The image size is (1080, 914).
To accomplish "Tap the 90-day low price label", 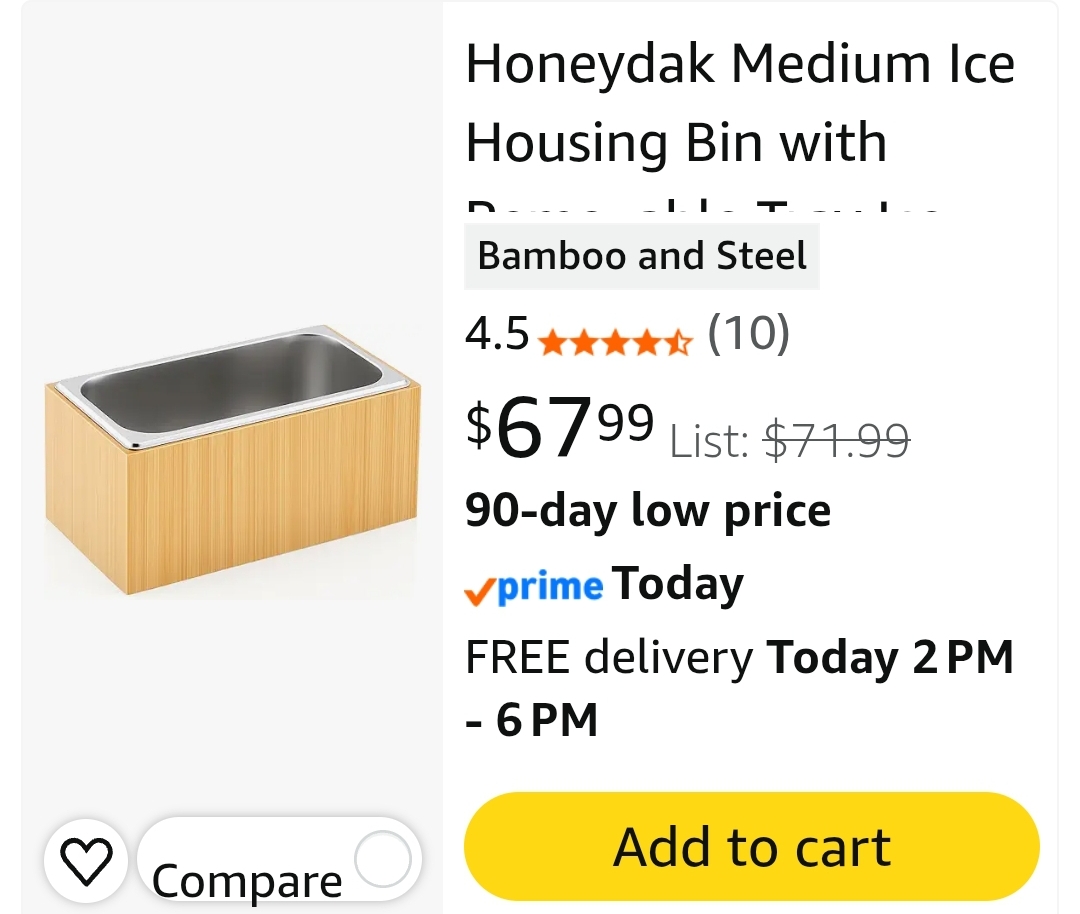I will 648,511.
